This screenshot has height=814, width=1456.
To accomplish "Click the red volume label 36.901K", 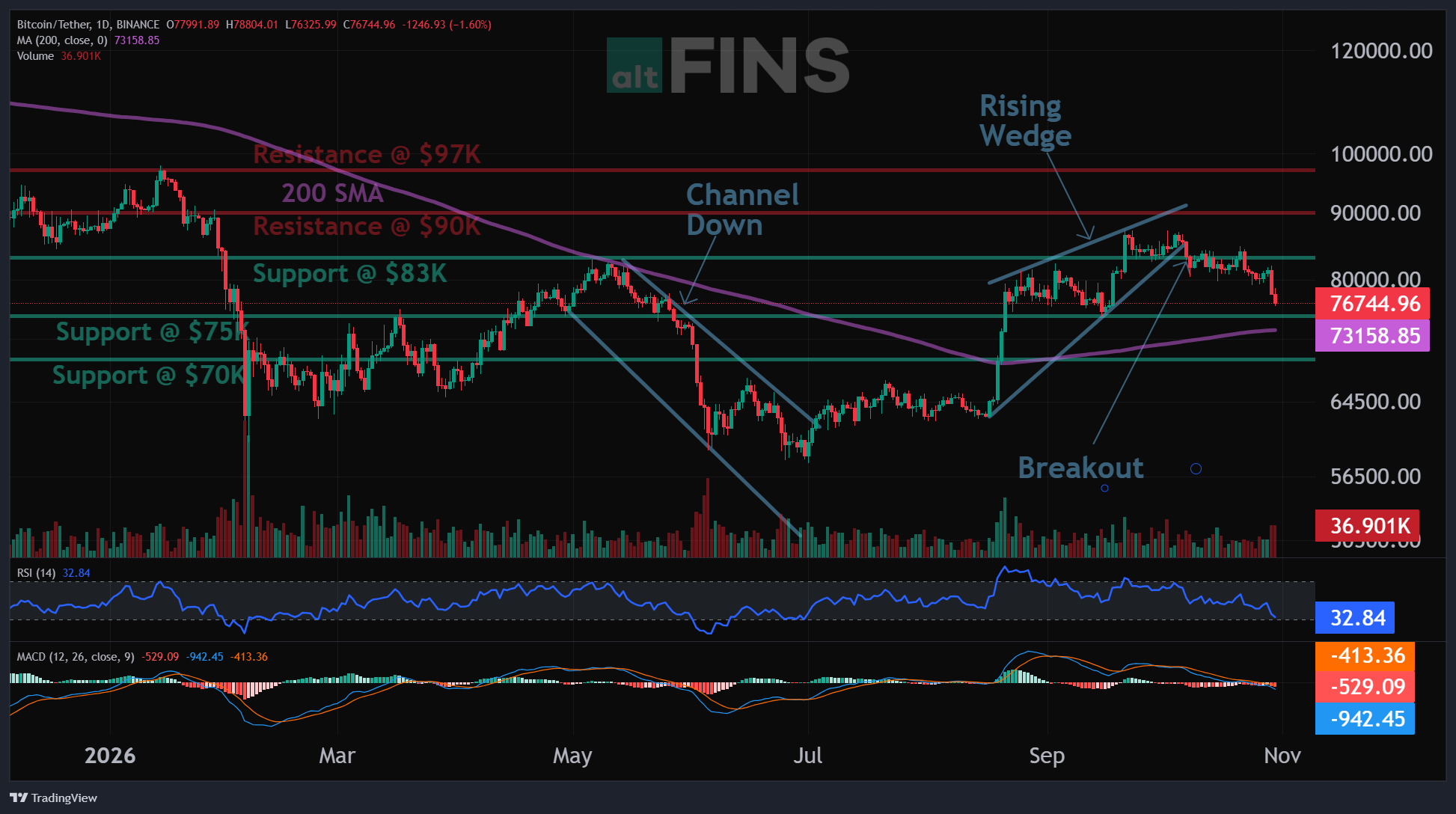I will coord(1368,526).
